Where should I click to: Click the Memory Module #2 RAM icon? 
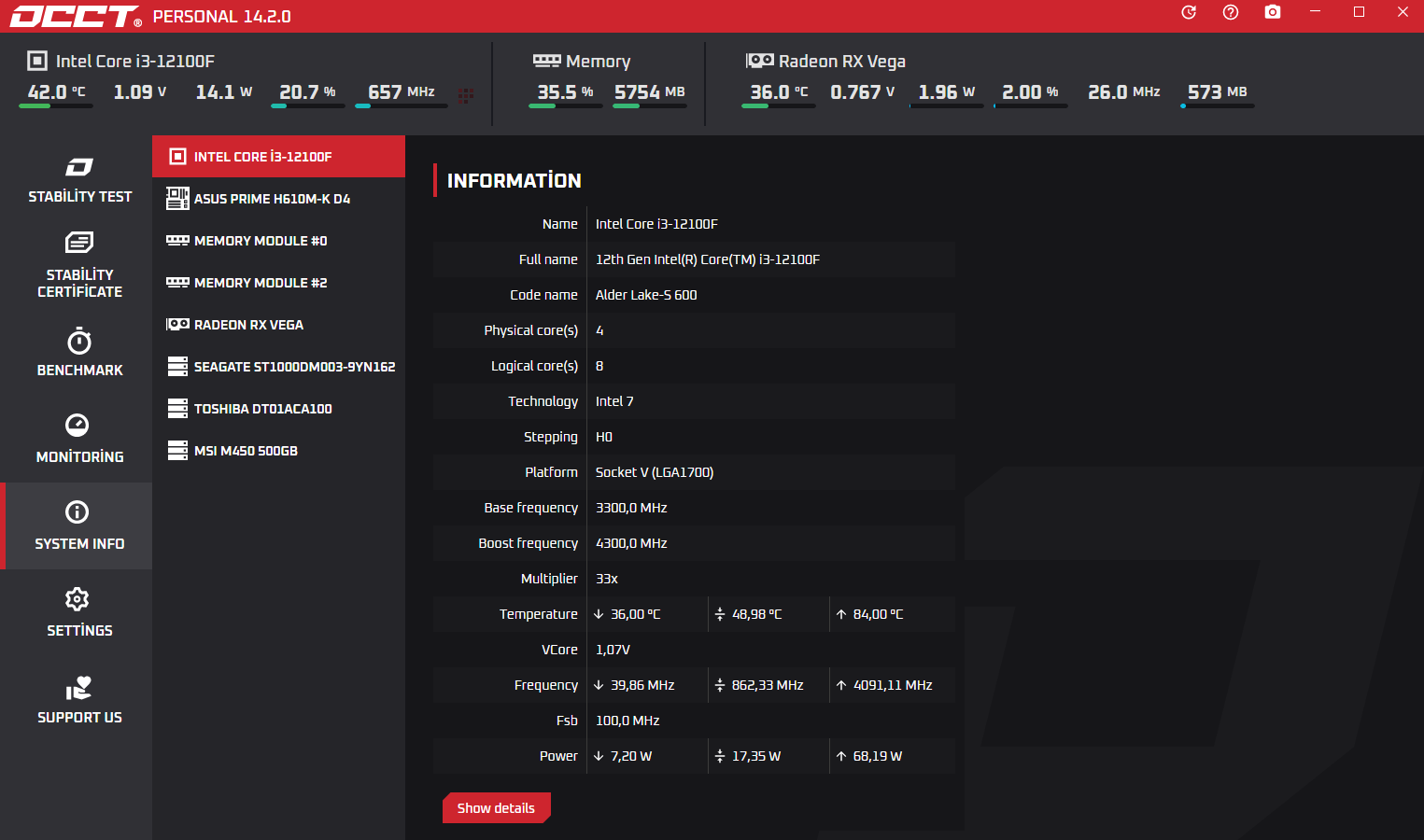177,282
